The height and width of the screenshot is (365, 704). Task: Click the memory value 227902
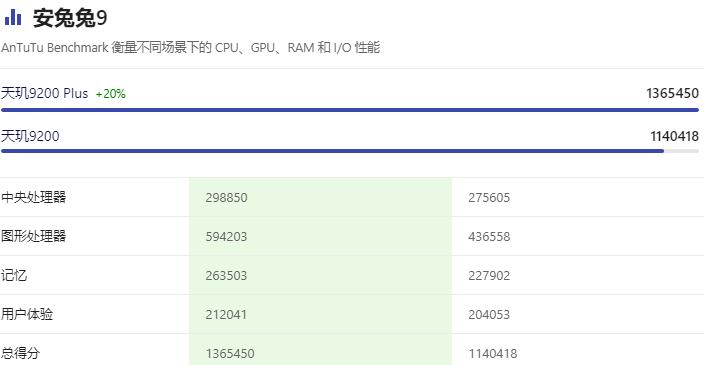[489, 276]
